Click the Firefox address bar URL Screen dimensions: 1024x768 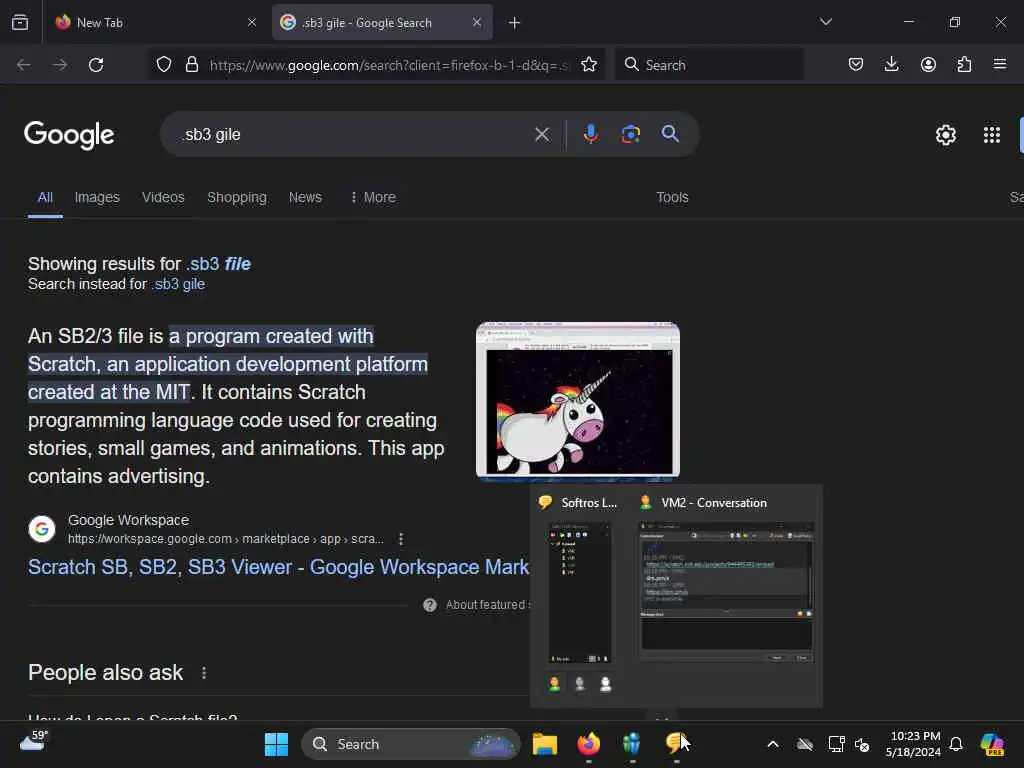click(x=389, y=65)
